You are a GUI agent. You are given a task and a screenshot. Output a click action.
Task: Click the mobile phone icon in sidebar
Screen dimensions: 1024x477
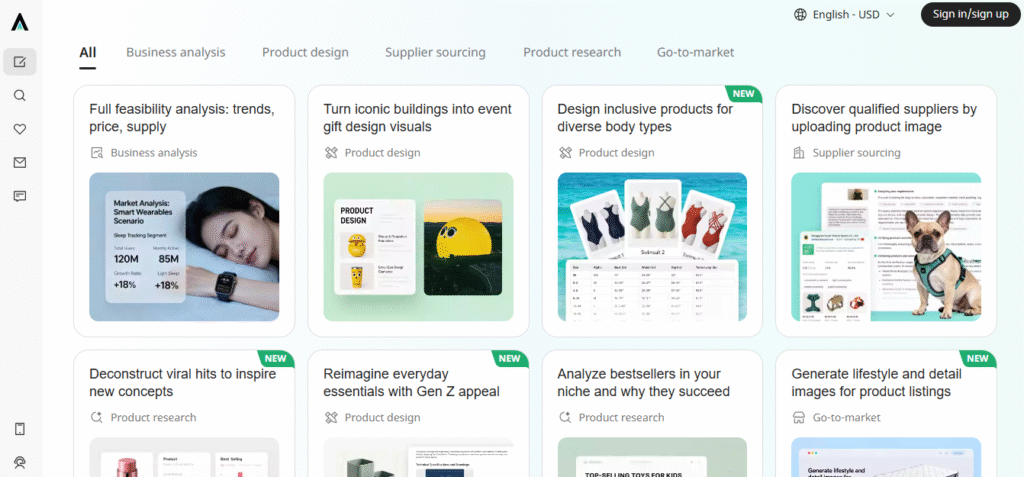[20, 429]
